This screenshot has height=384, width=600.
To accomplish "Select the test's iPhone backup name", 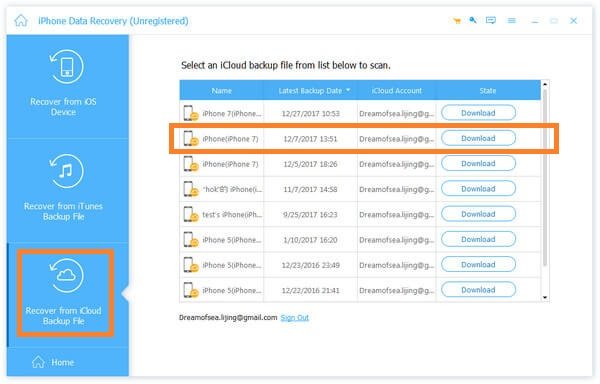I will point(232,215).
